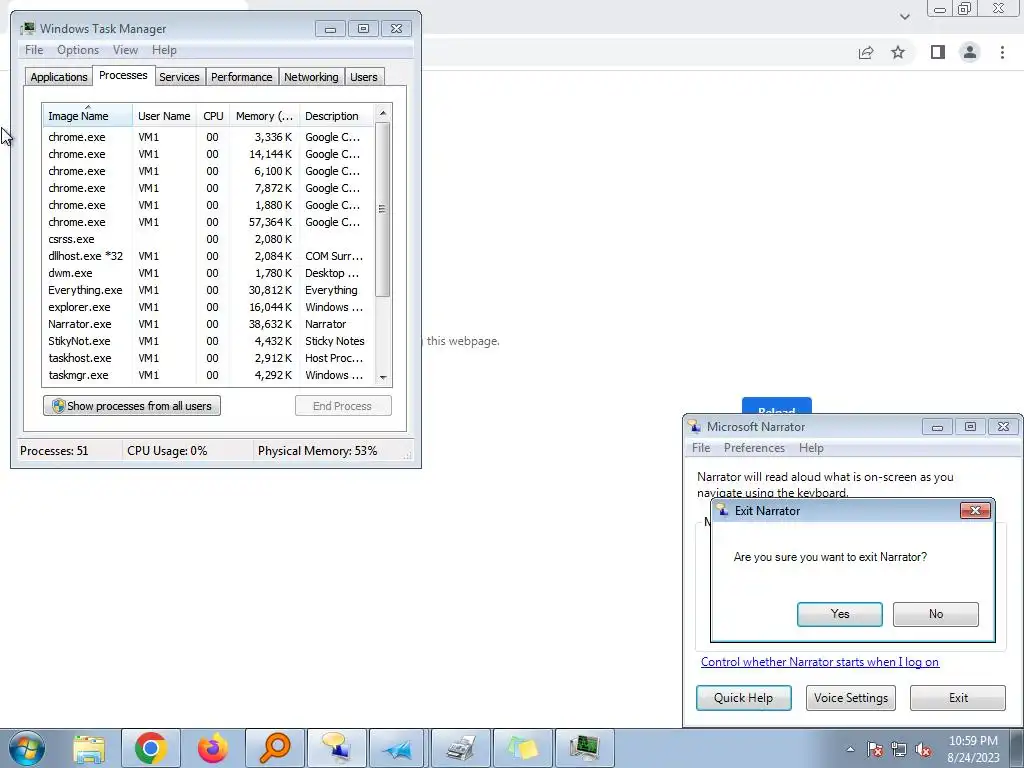Open the Action Center flag icon
The image size is (1024, 768).
[x=875, y=749]
